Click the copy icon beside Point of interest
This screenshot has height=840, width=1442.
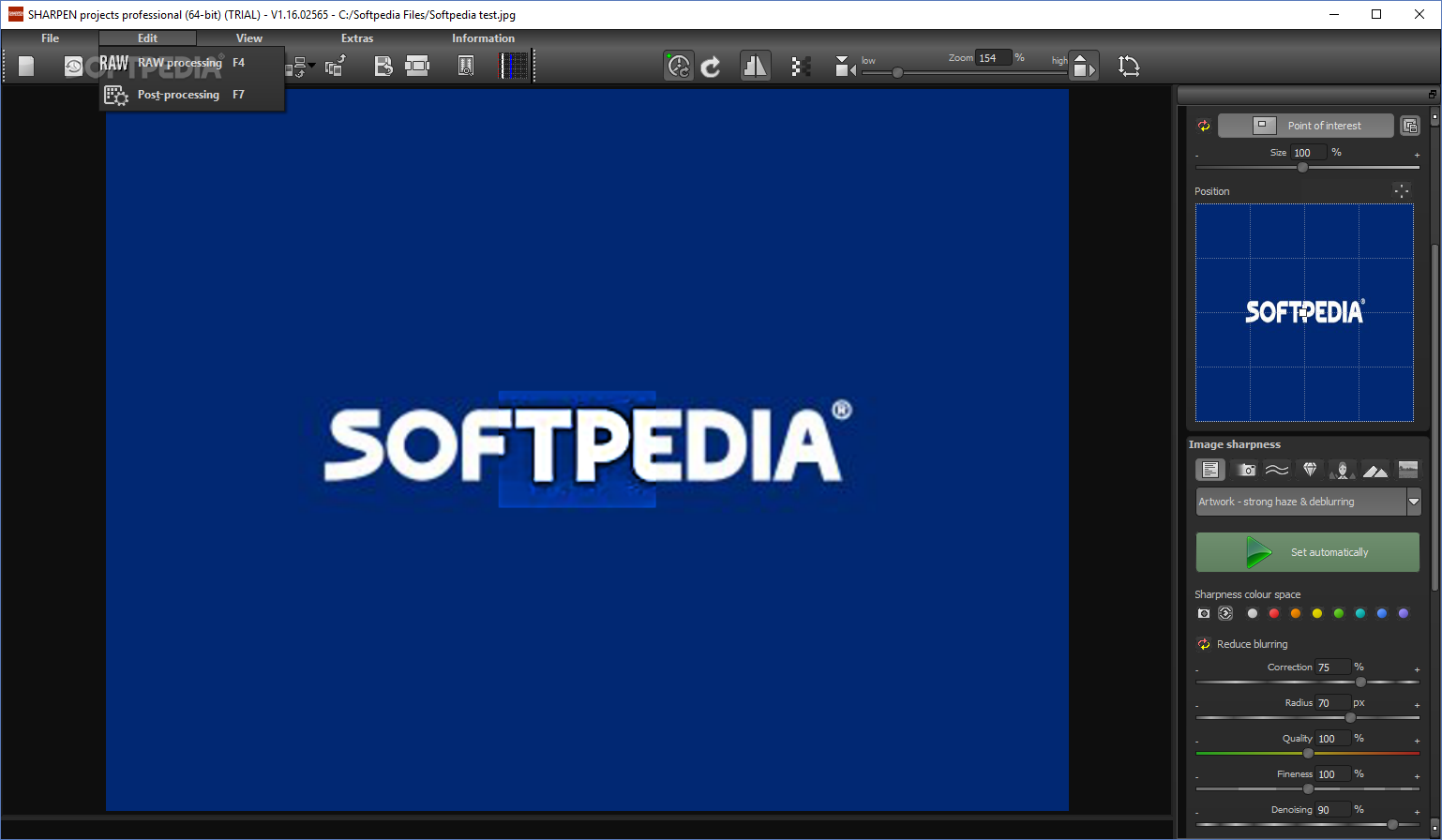pyautogui.click(x=1409, y=126)
